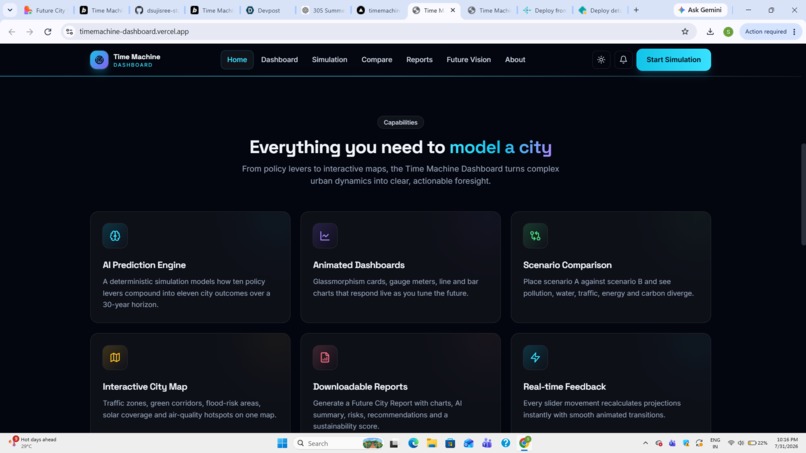Go back with the browser back arrow
Image resolution: width=806 pixels, height=453 pixels.
click(12, 32)
